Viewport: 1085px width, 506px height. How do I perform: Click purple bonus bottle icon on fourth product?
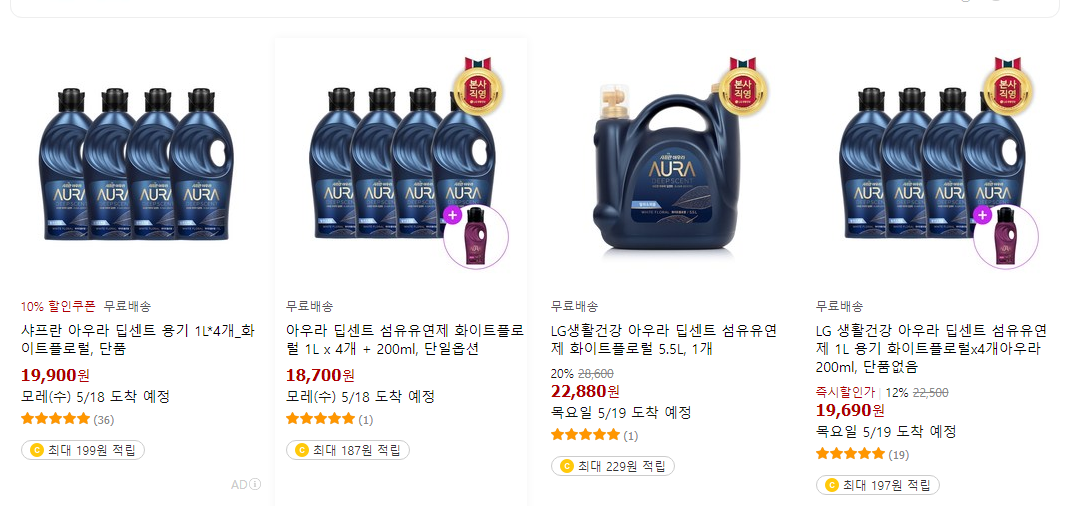click(1006, 237)
